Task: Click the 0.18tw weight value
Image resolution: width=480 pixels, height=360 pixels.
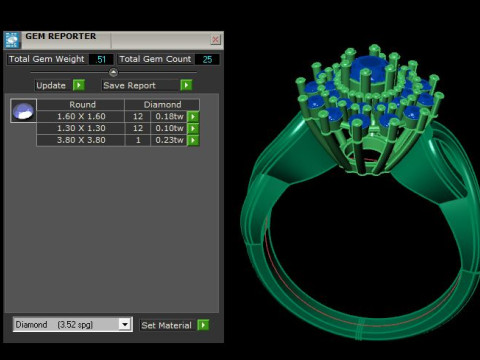Action: point(169,116)
